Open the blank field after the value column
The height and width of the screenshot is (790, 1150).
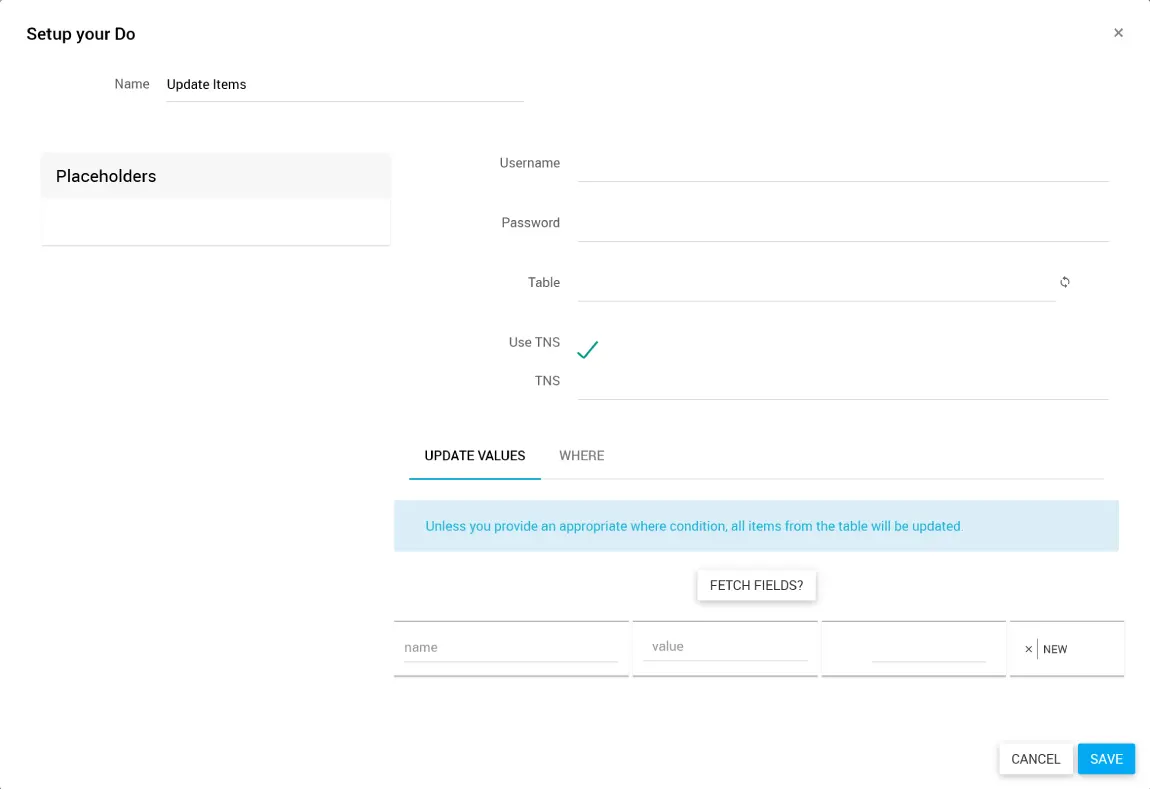coord(928,648)
